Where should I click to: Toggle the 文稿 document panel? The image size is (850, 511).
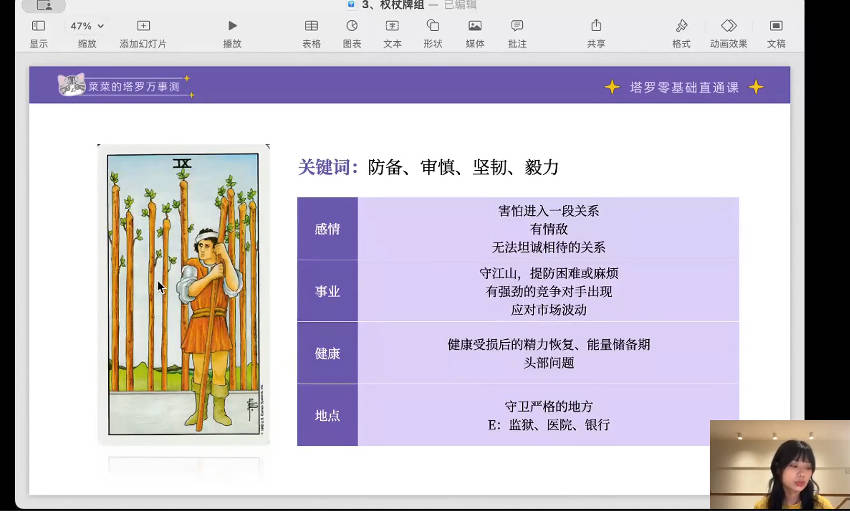[776, 26]
